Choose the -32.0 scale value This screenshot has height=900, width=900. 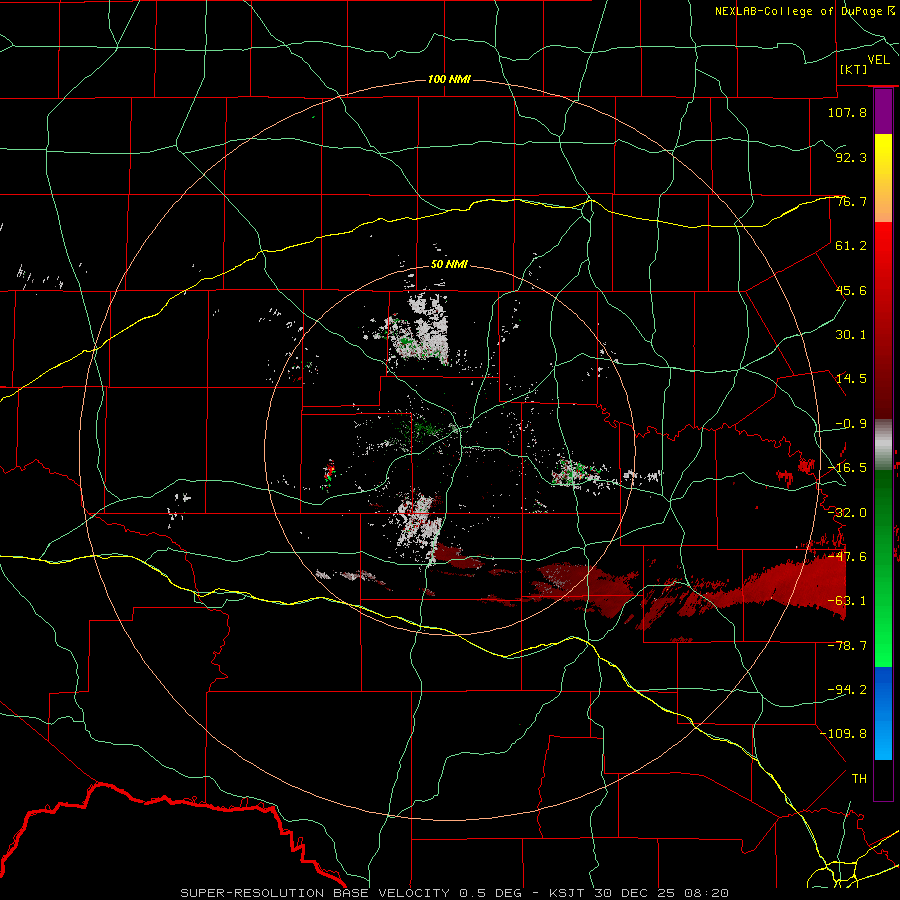point(847,513)
